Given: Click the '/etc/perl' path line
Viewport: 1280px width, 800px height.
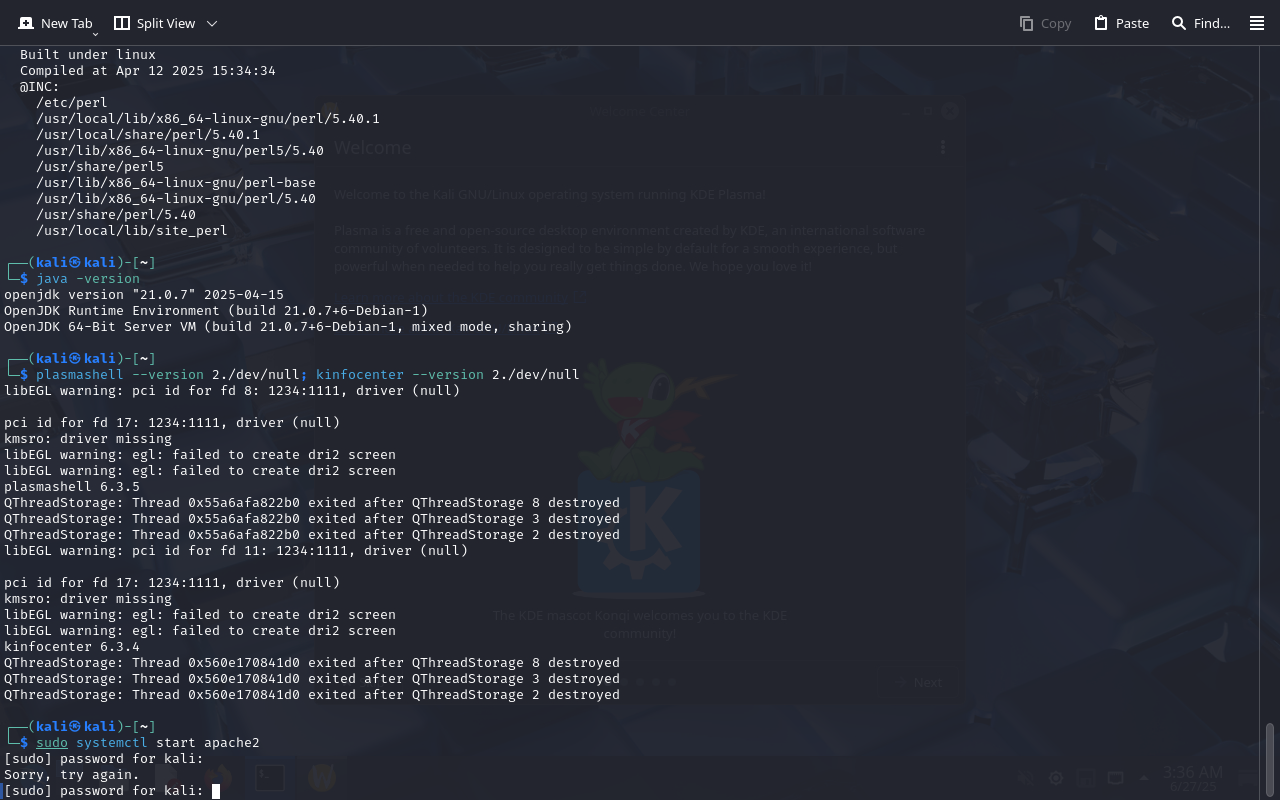Looking at the screenshot, I should (x=72, y=102).
